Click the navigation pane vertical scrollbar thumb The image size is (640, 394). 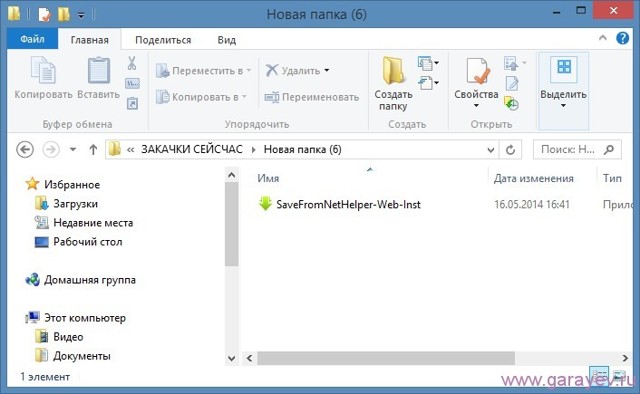pos(231,224)
